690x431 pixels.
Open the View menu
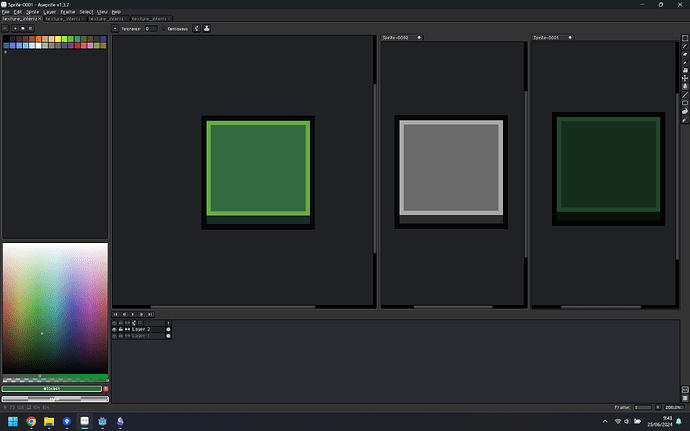[x=102, y=12]
